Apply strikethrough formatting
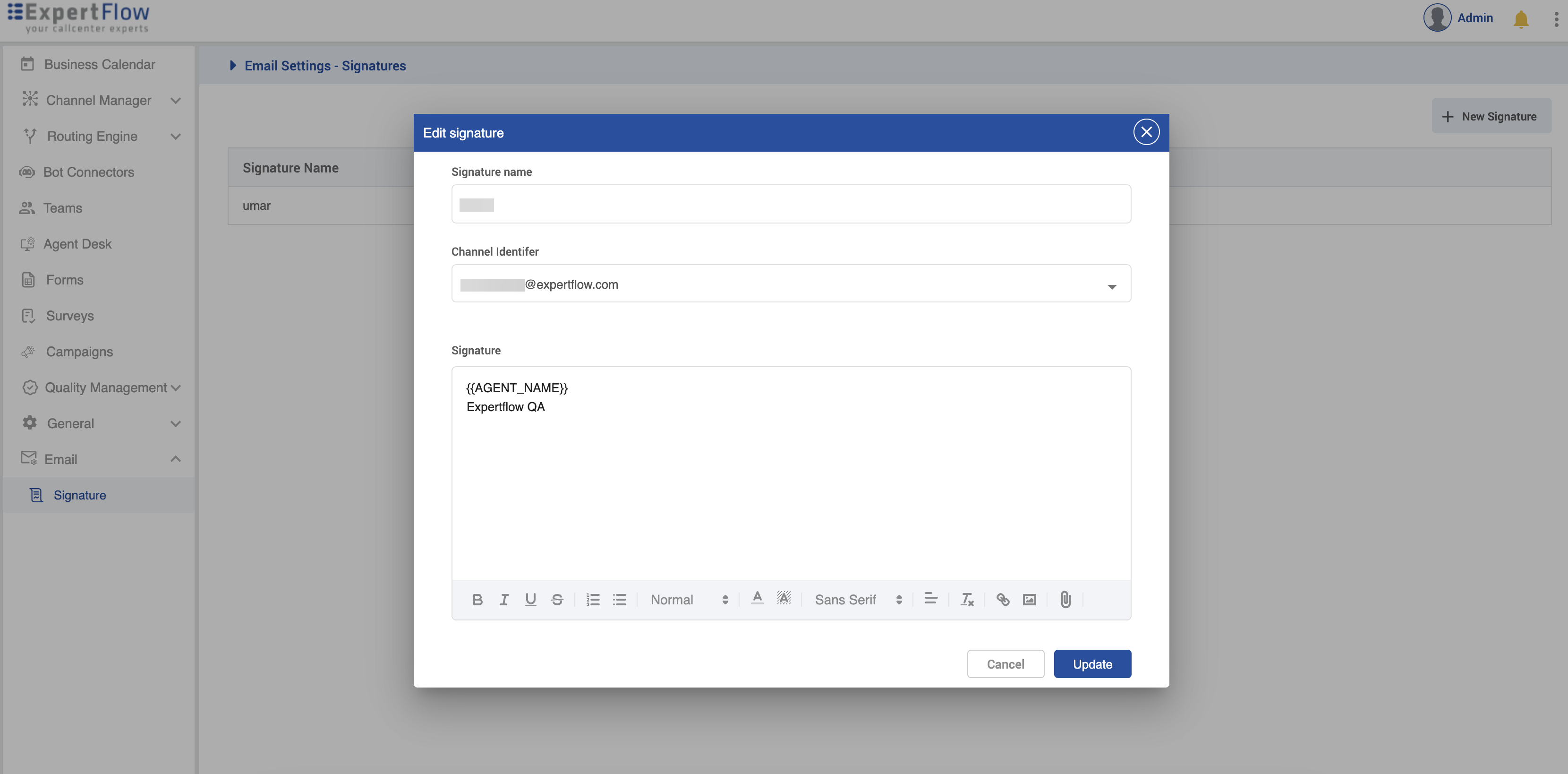Screen dimensions: 1568x774 pyautogui.click(x=557, y=599)
